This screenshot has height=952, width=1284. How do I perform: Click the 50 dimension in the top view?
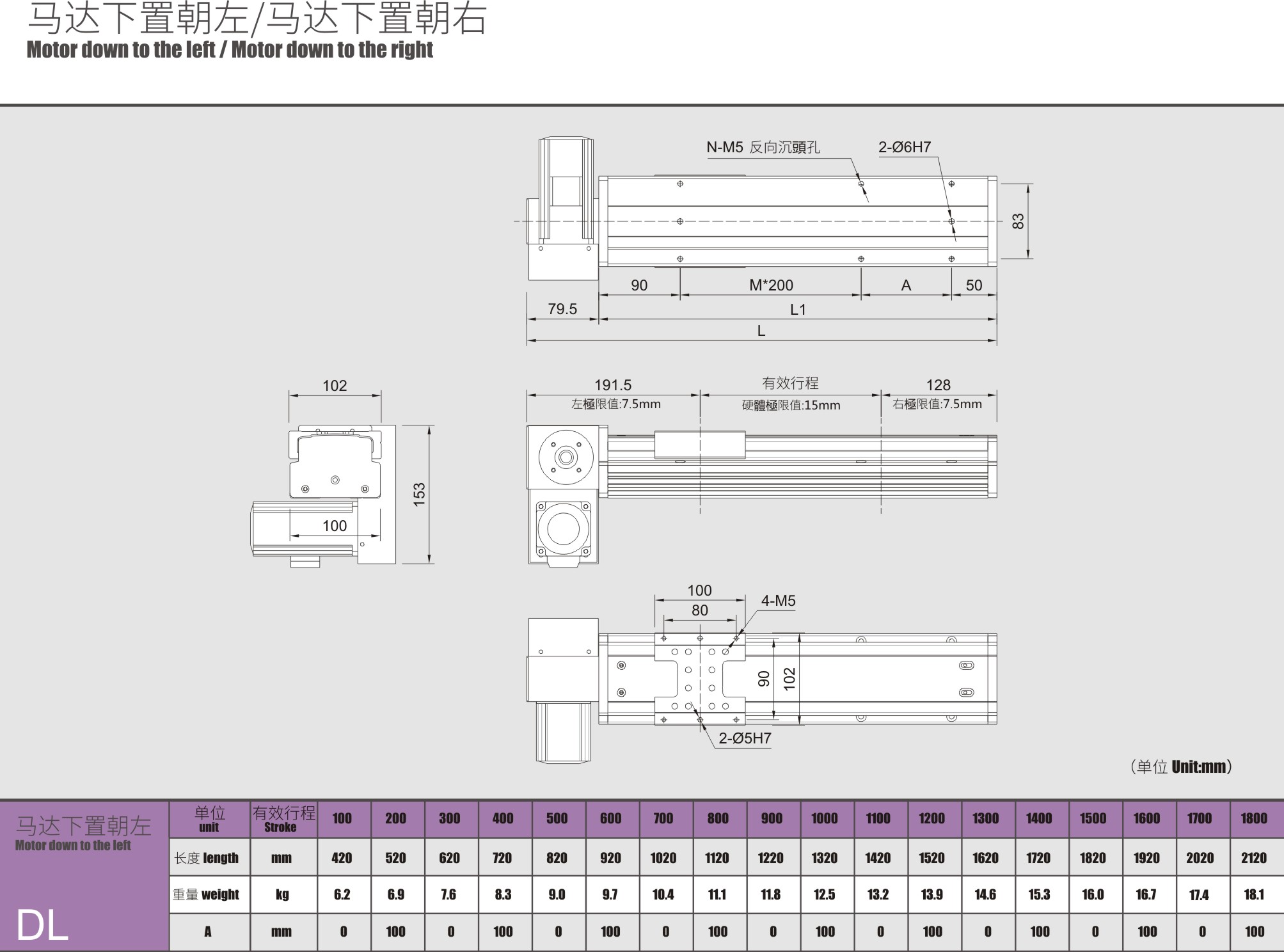(974, 285)
